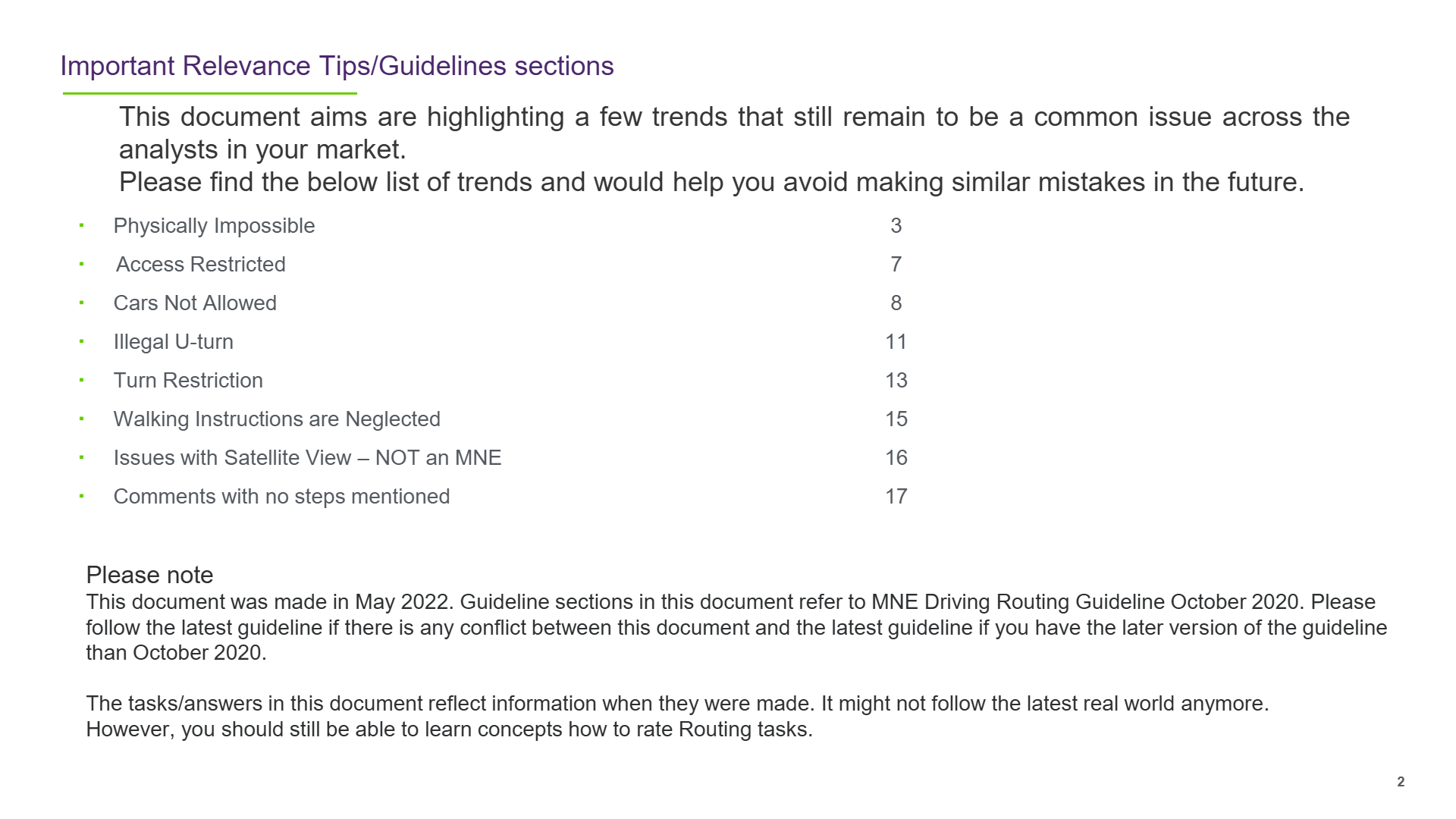
Task: Click page number 16 for Satellite View
Action: 896,458
